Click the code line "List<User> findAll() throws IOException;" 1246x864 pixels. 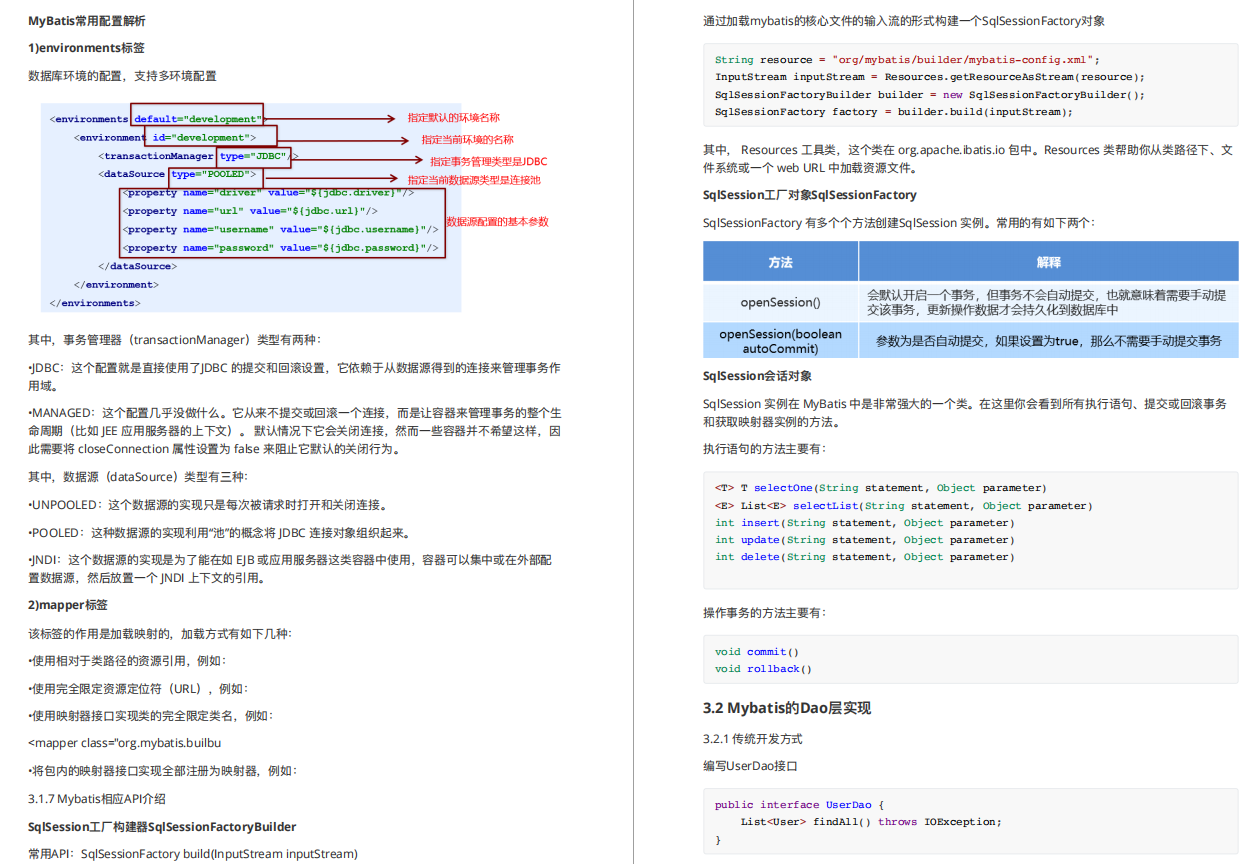[x=871, y=822]
